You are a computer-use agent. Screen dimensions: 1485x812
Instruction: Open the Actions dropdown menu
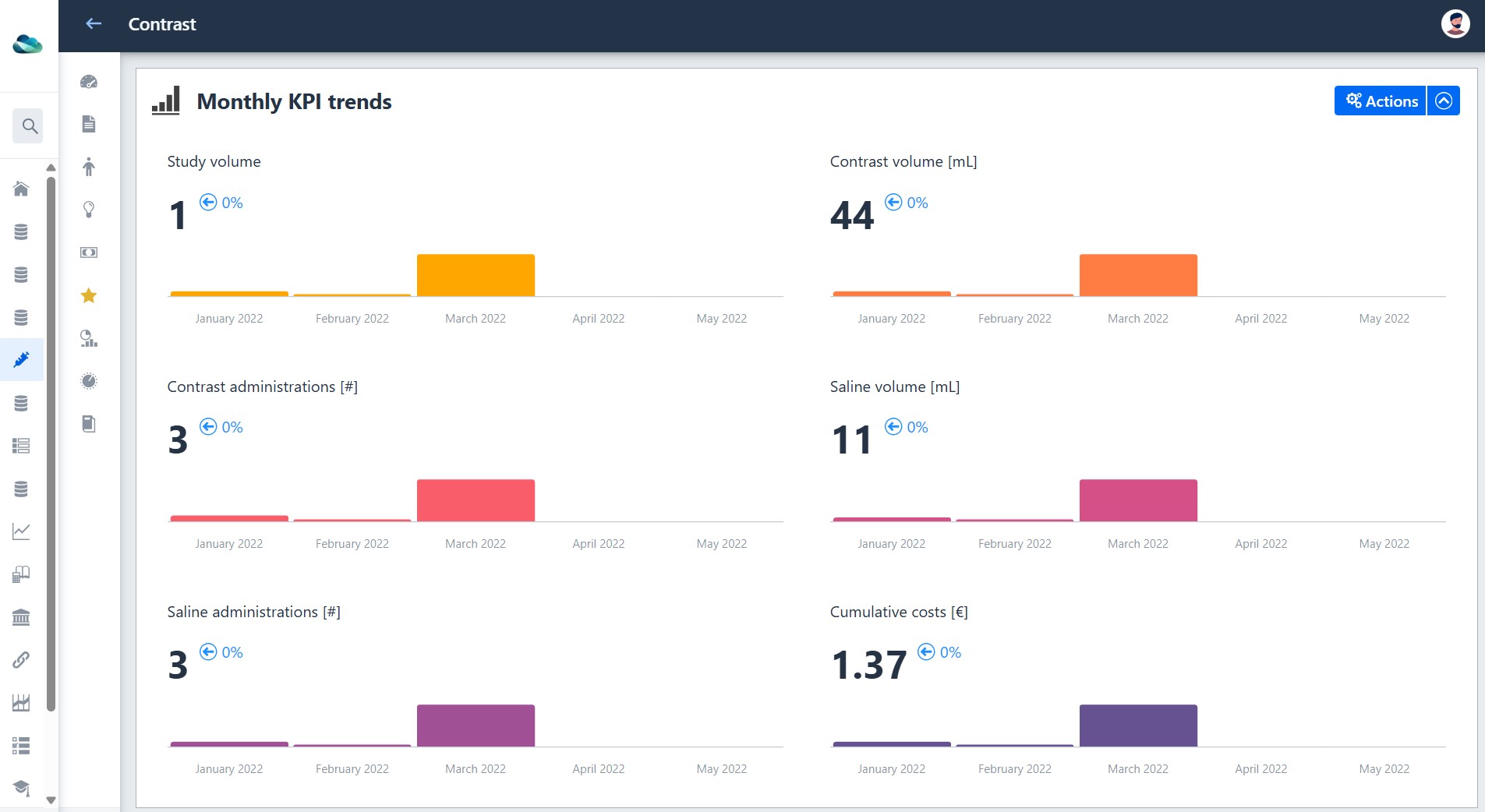(x=1380, y=101)
